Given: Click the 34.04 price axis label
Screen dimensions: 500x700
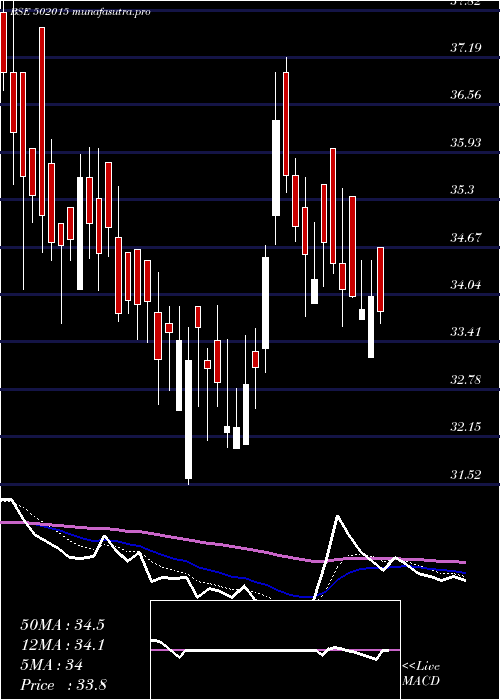Looking at the screenshot, I should click(x=466, y=284).
